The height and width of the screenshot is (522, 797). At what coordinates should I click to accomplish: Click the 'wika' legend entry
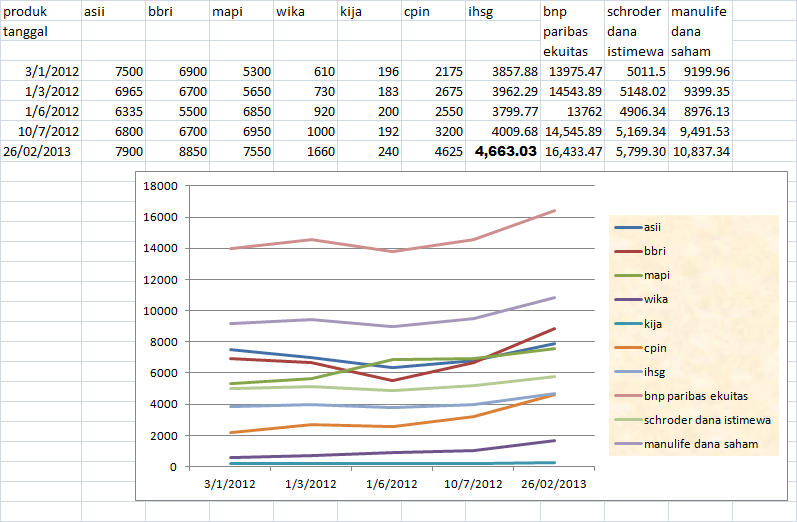tap(641, 299)
